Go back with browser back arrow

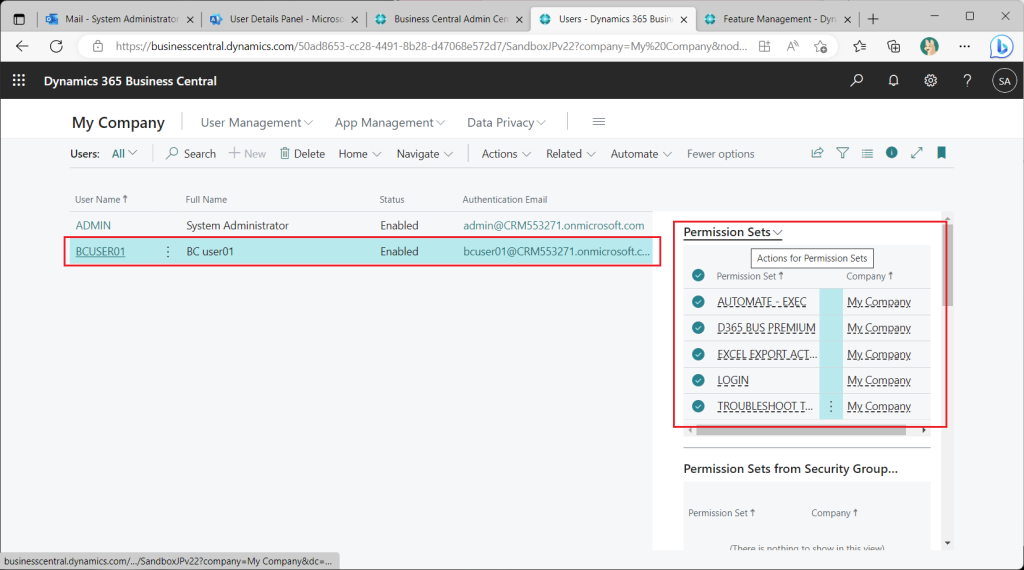pos(22,46)
